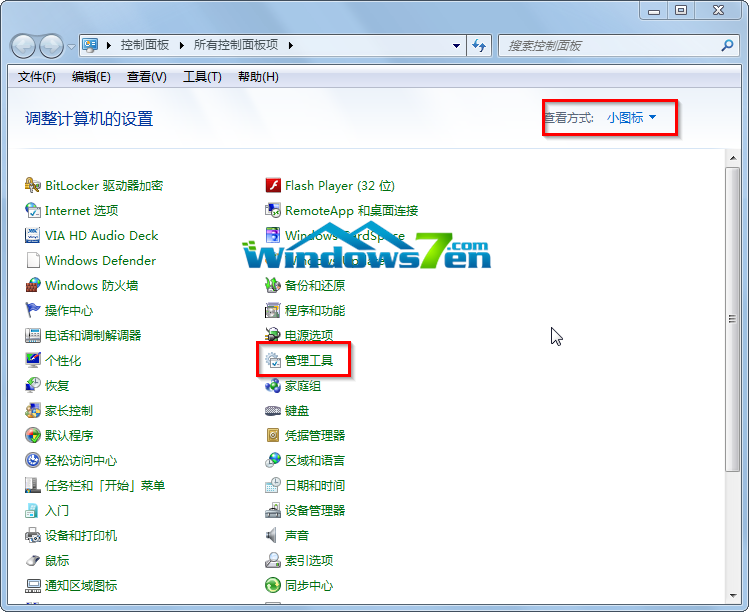
Task: Click the 声音 speaker icon
Action: click(x=273, y=535)
